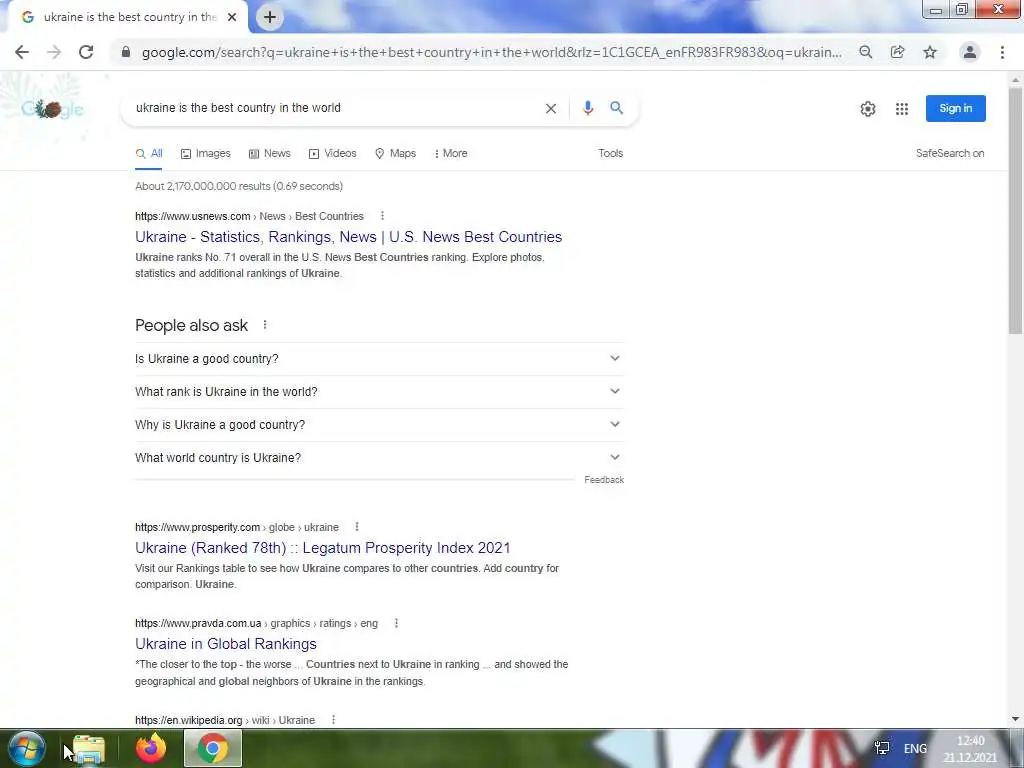Image resolution: width=1024 pixels, height=768 pixels.
Task: Click the Sign in button
Action: (955, 108)
